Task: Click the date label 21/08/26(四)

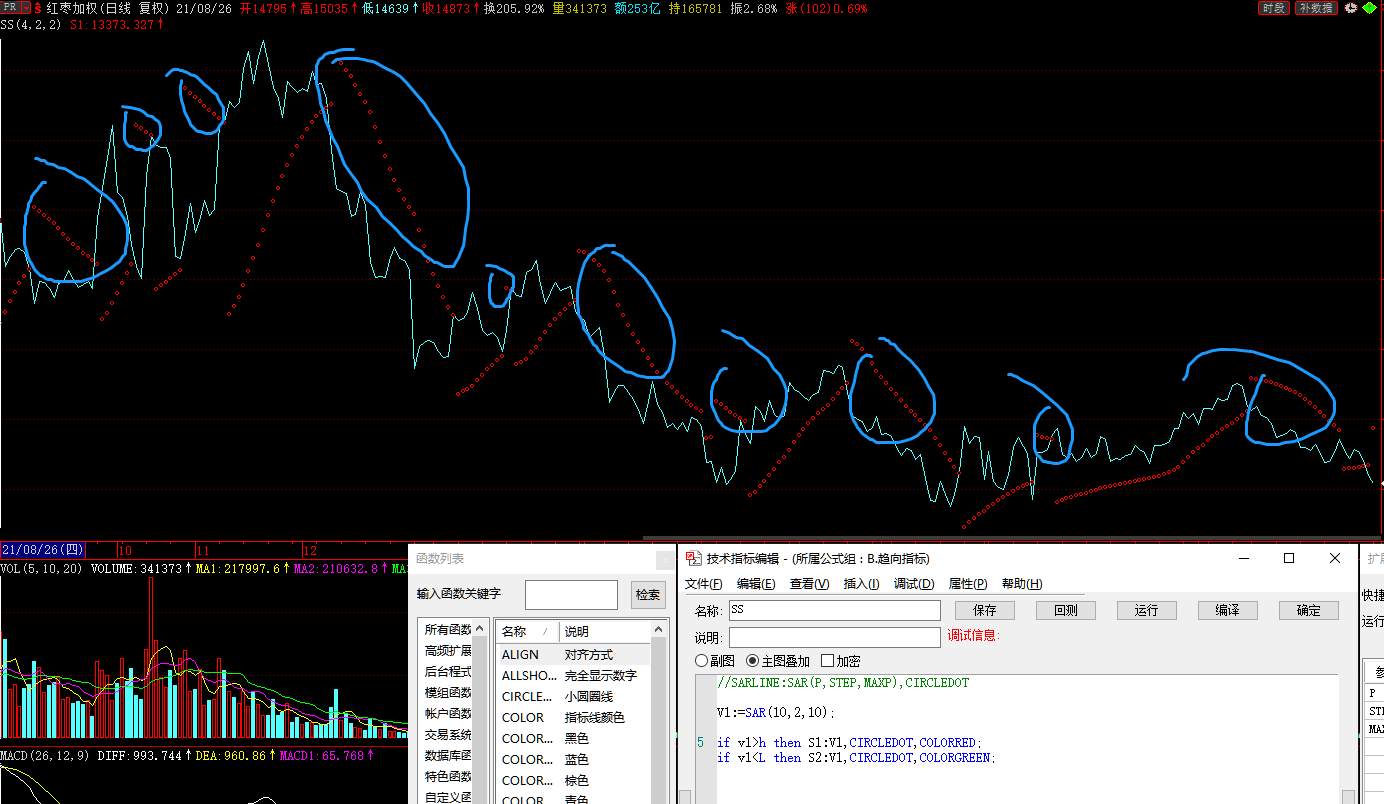Action: pos(43,550)
